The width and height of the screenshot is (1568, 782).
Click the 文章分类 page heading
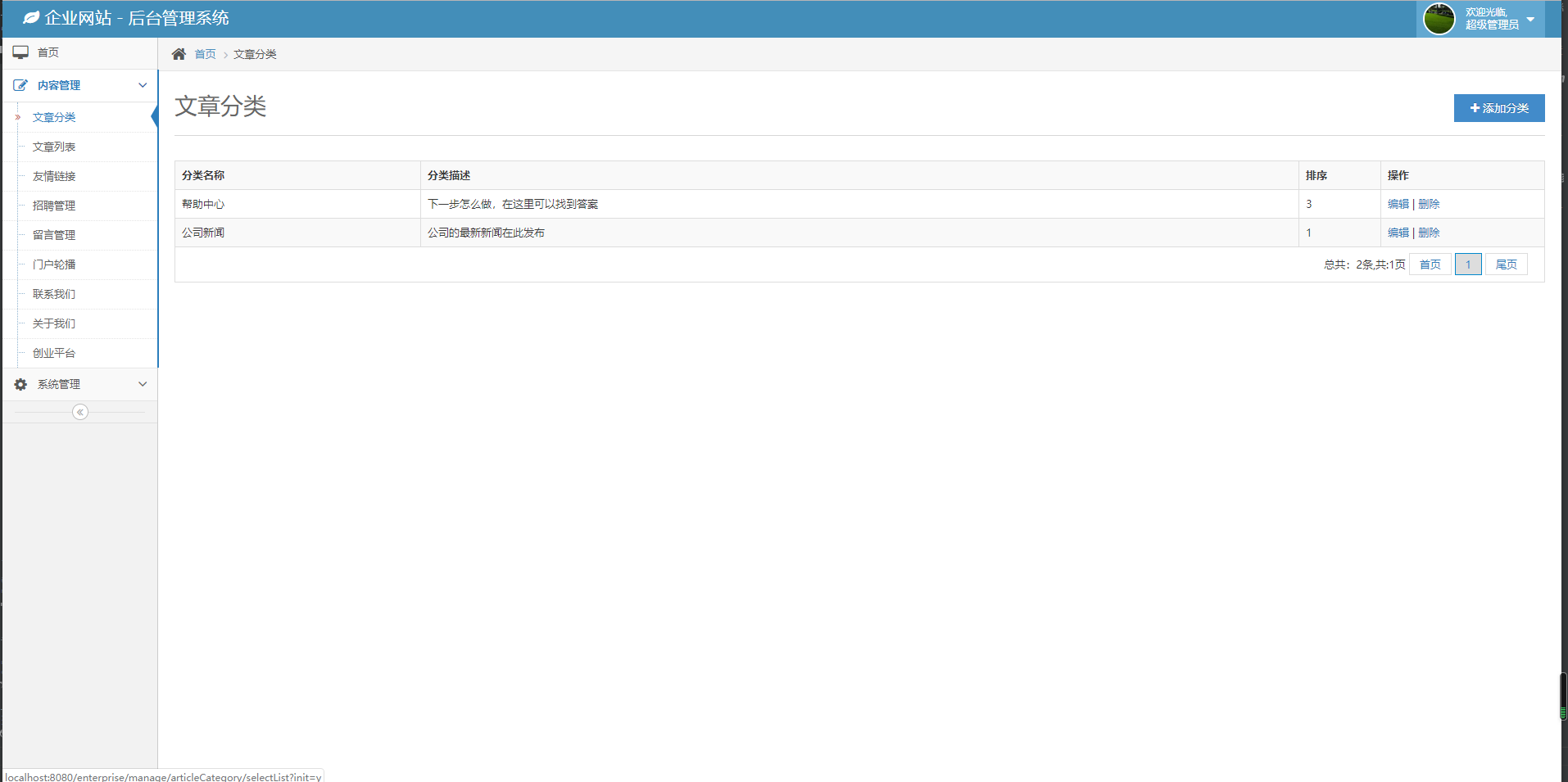click(x=220, y=106)
